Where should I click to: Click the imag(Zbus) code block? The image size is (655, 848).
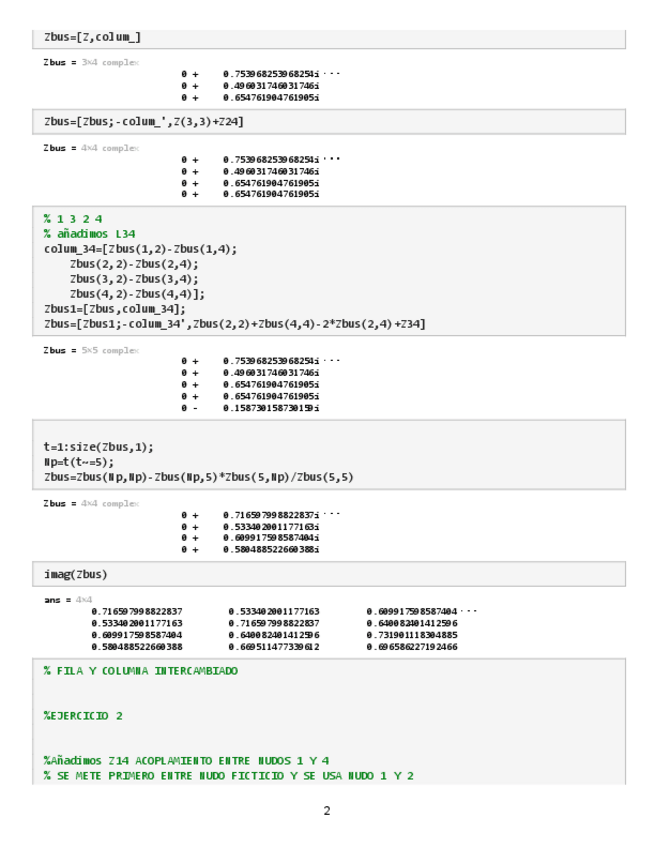click(76, 574)
